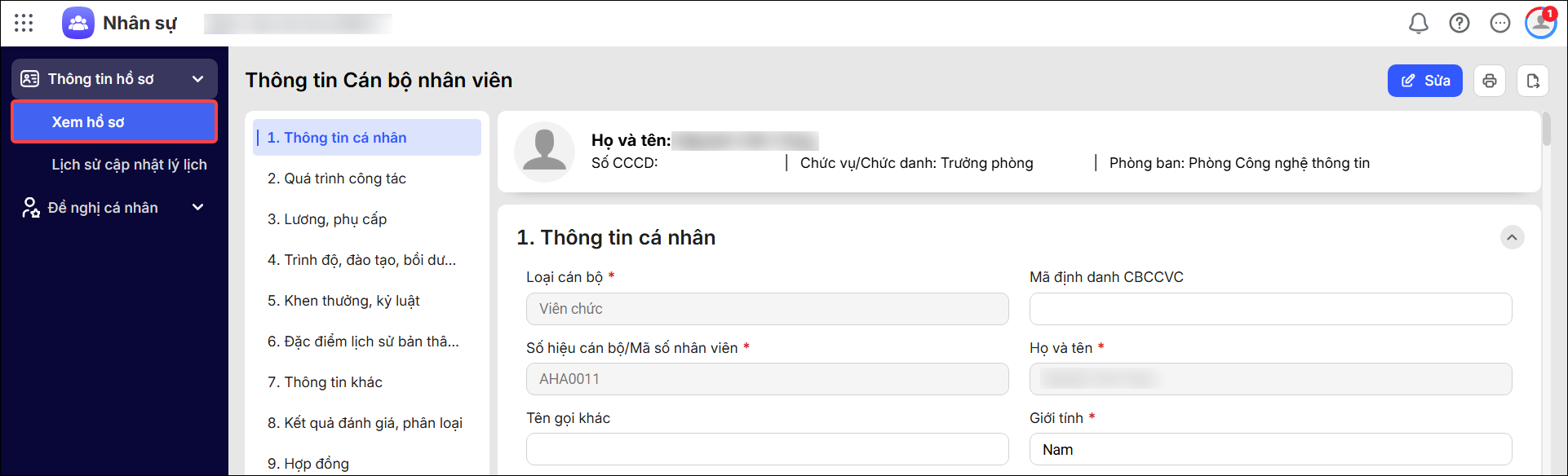Select Xem hồ sơ in sidebar

(114, 121)
